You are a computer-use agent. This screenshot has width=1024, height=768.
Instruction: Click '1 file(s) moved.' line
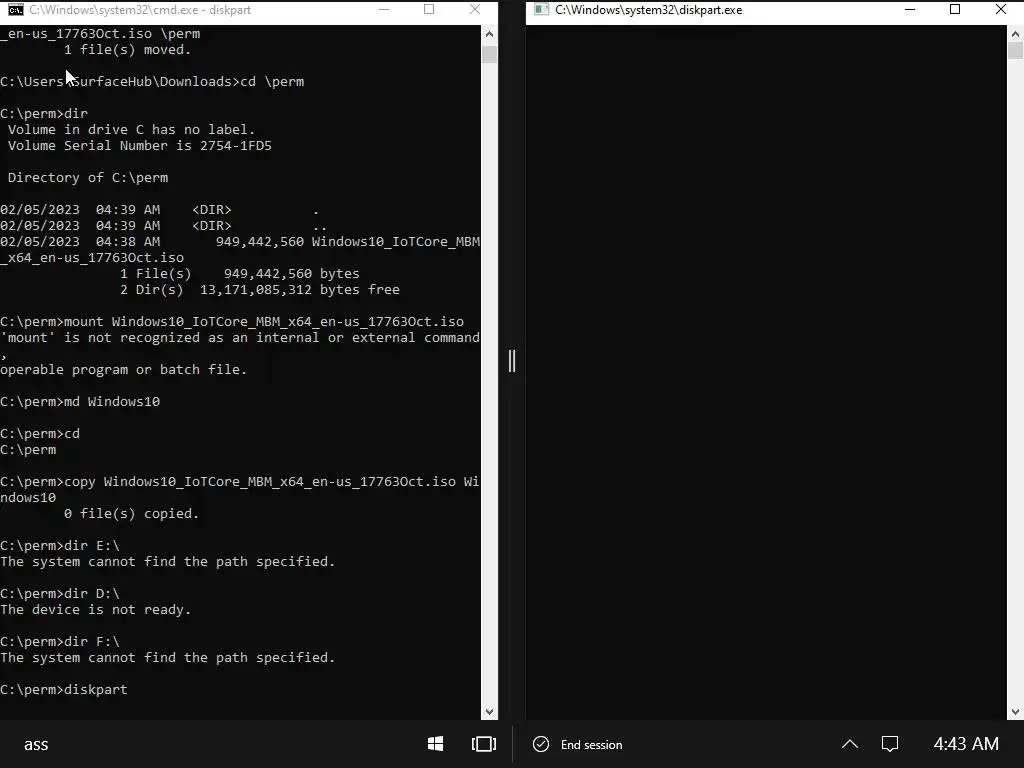coord(127,50)
